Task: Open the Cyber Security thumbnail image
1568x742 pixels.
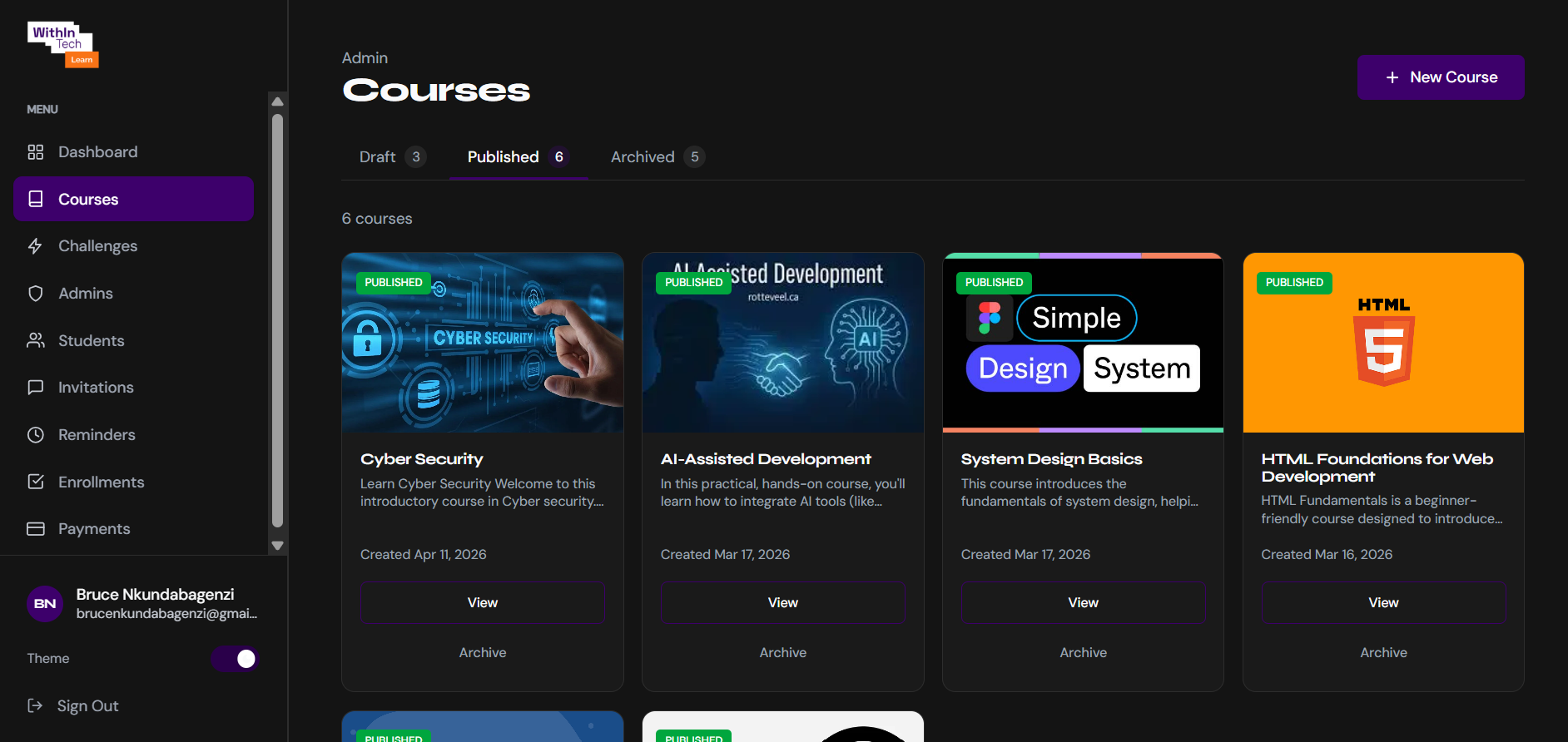Action: [x=483, y=343]
